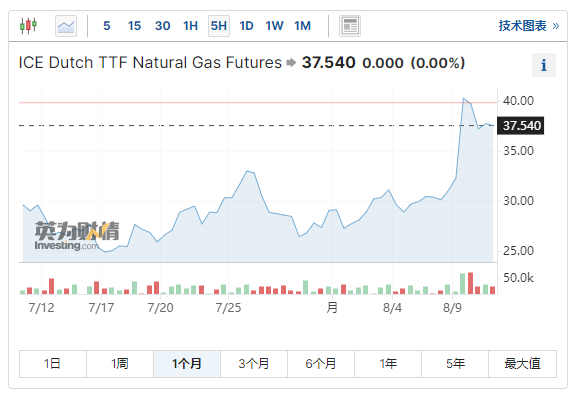This screenshot has height=397, width=574.
Task: Switch to the 3个月 range tab
Action: tap(254, 364)
